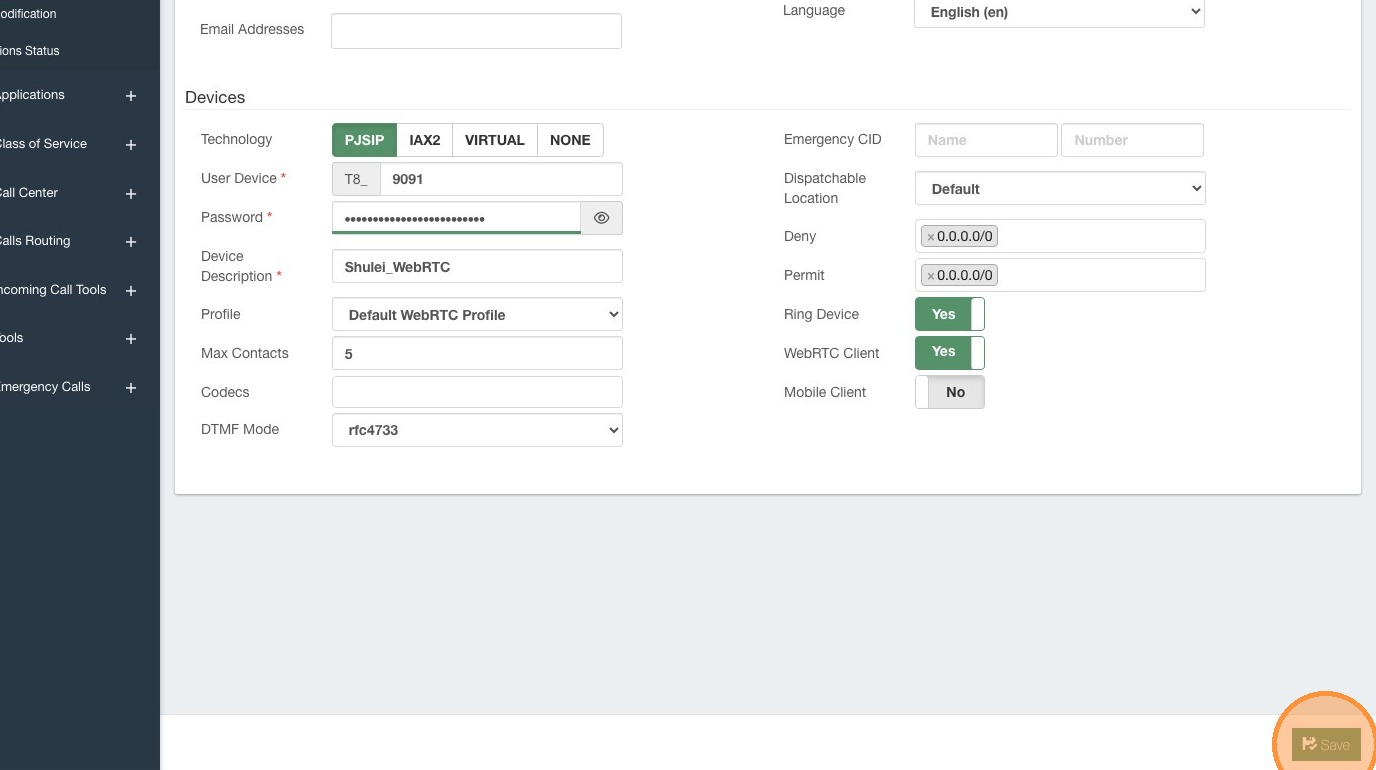Toggle the Ring Device switch
This screenshot has height=770, width=1376.
tap(949, 314)
